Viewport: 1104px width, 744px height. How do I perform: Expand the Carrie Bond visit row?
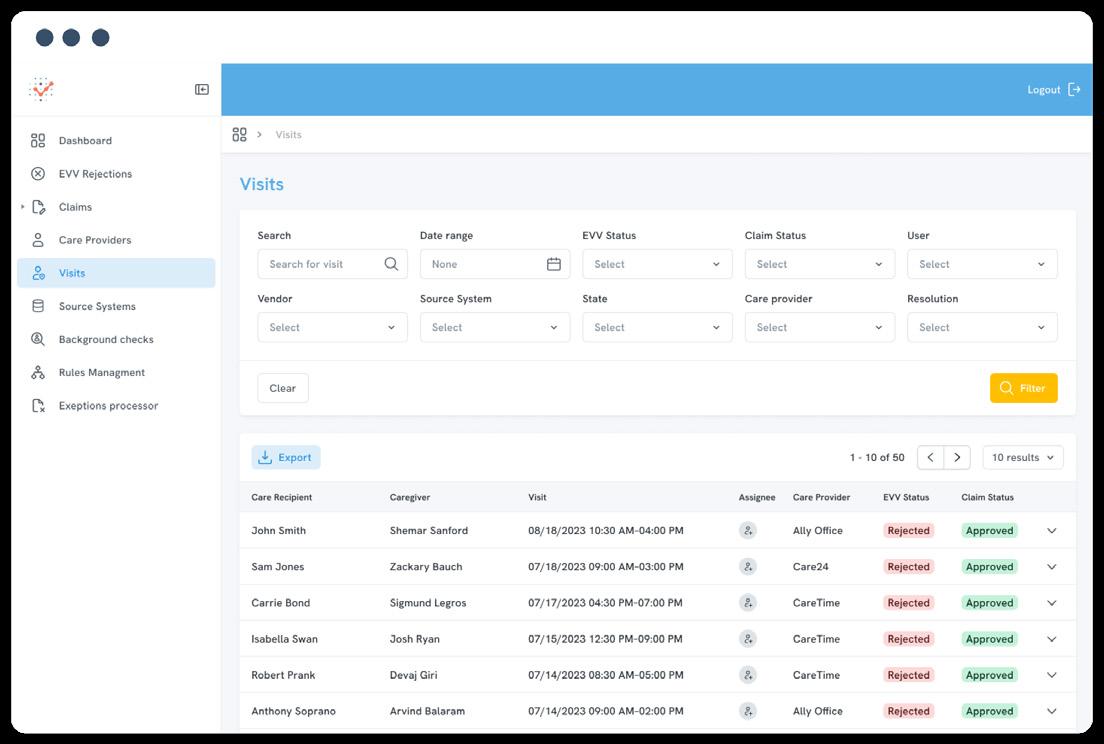[1052, 603]
